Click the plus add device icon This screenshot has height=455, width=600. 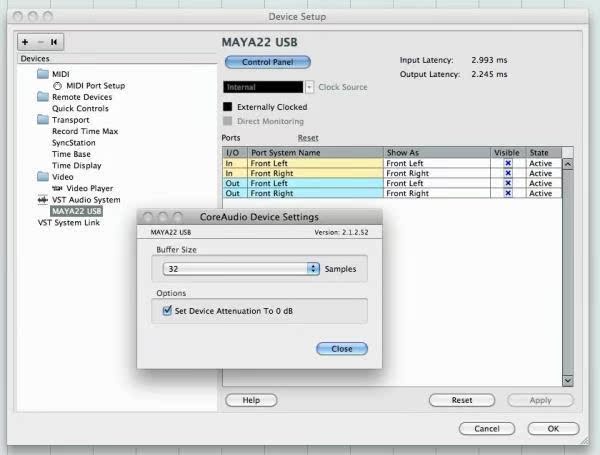point(25,42)
